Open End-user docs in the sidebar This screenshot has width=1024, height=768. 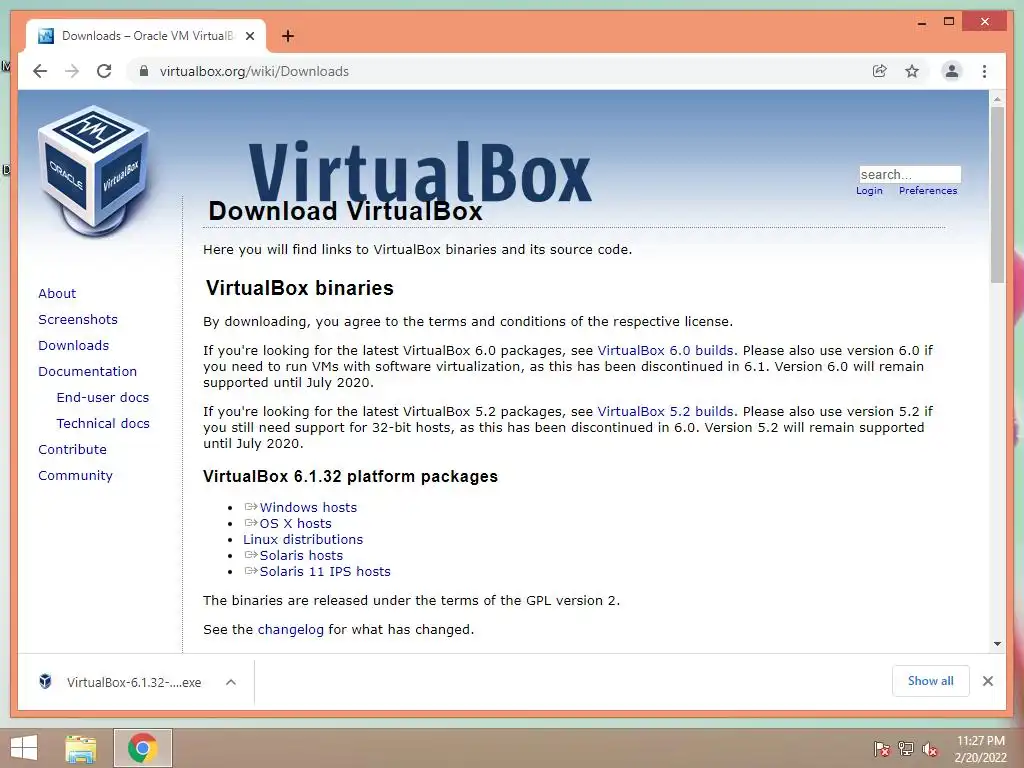[x=103, y=398]
